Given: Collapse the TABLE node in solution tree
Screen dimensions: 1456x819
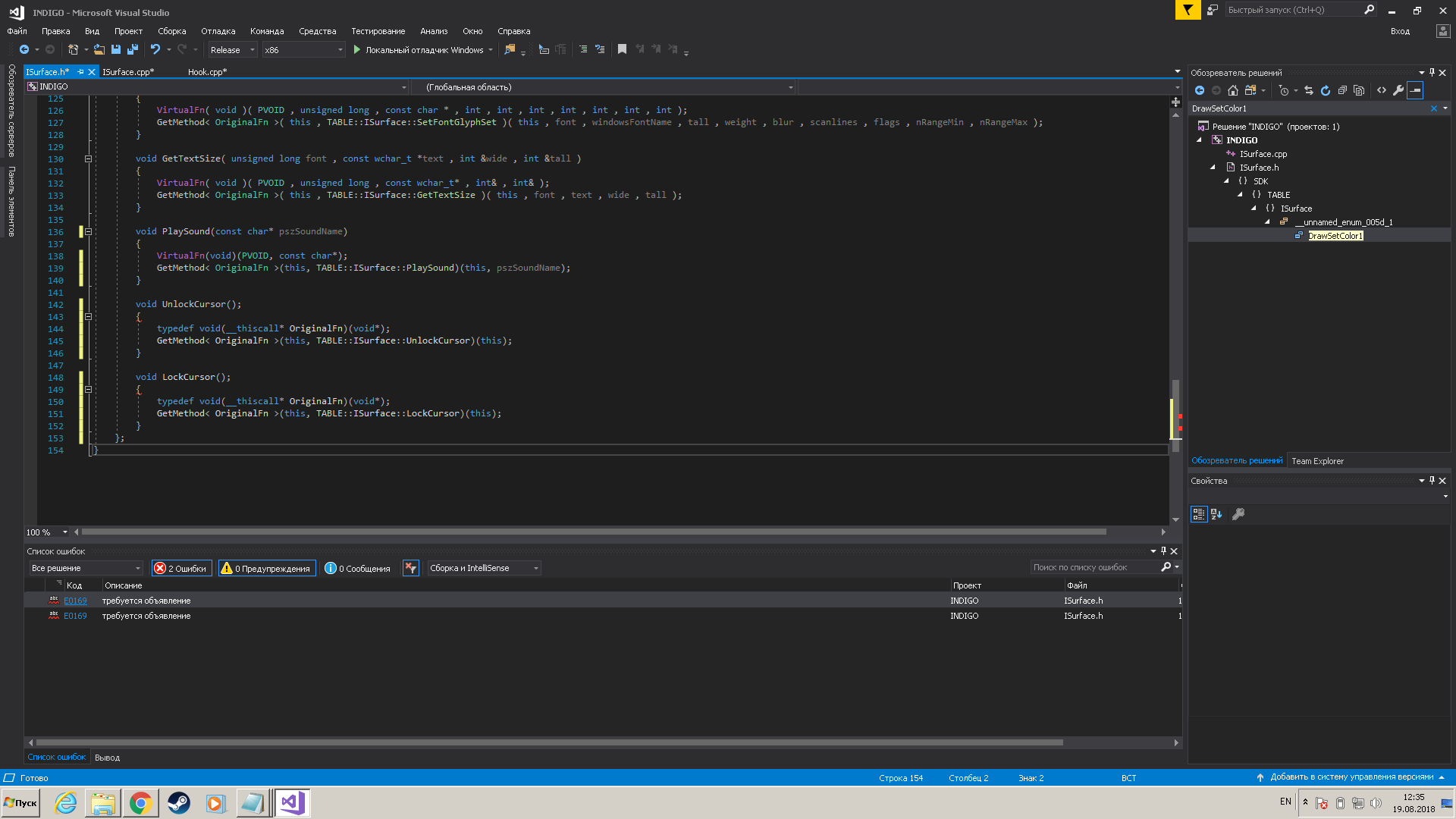Looking at the screenshot, I should [x=1240, y=195].
